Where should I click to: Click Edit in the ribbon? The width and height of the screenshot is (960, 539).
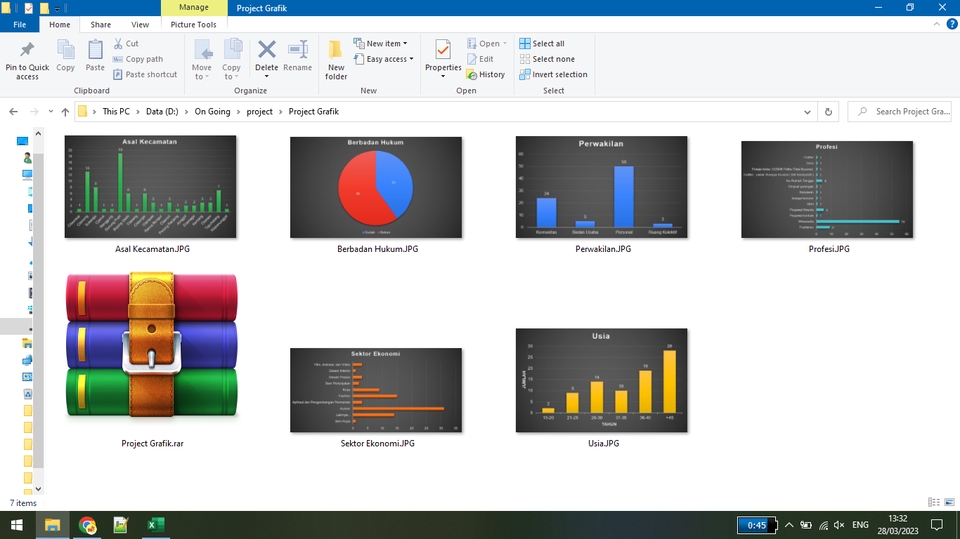tap(480, 59)
